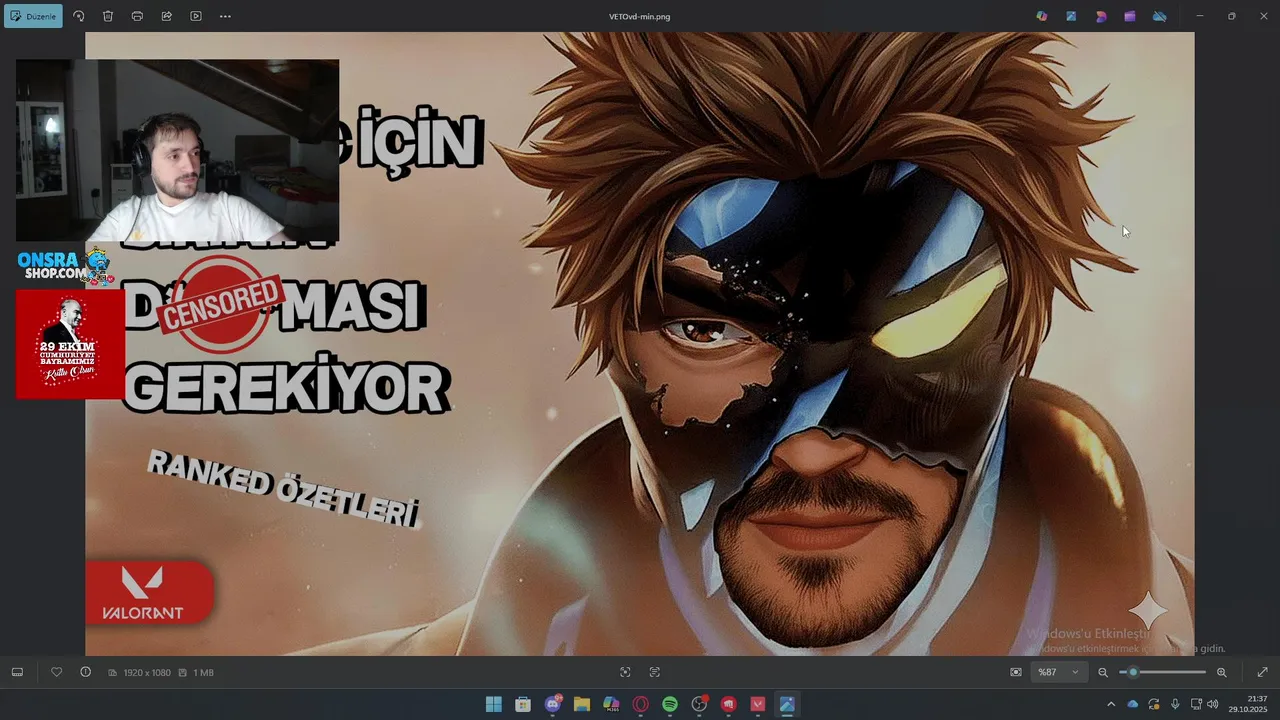Show file info with the info icon

click(85, 672)
